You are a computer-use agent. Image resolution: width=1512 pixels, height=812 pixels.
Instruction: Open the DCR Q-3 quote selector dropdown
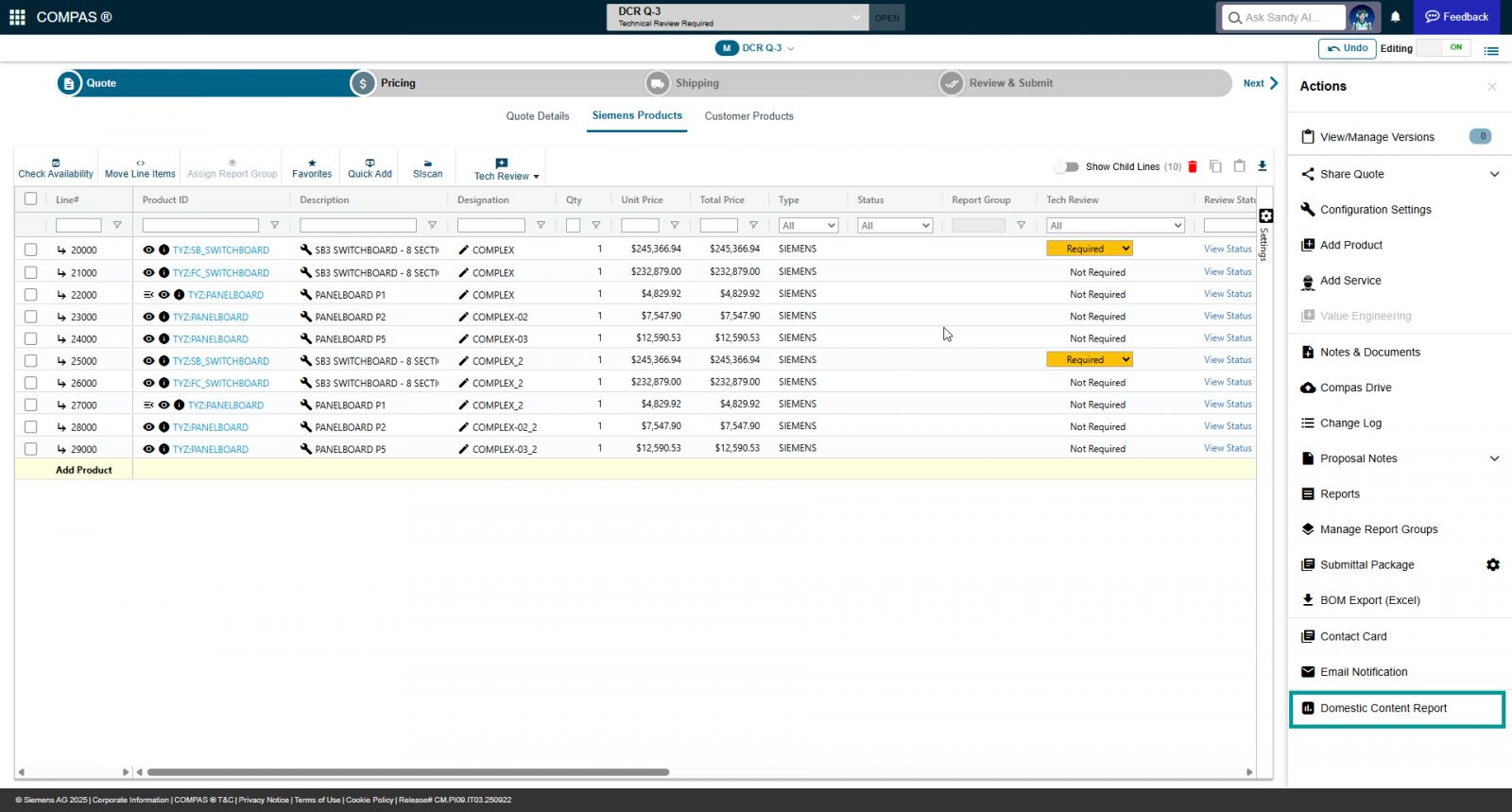tap(737, 17)
